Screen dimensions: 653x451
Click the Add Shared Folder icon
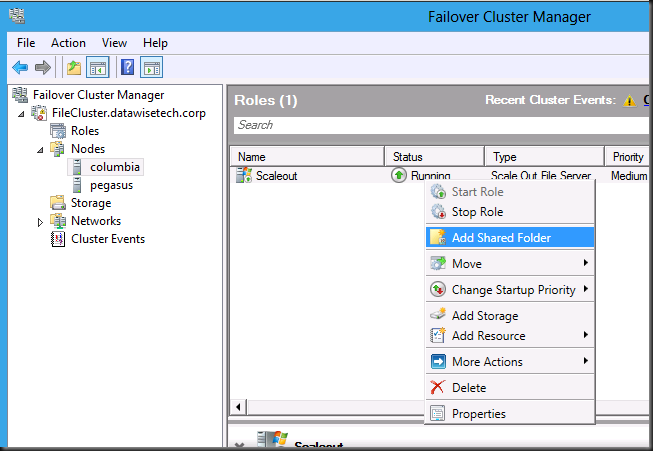pos(438,237)
